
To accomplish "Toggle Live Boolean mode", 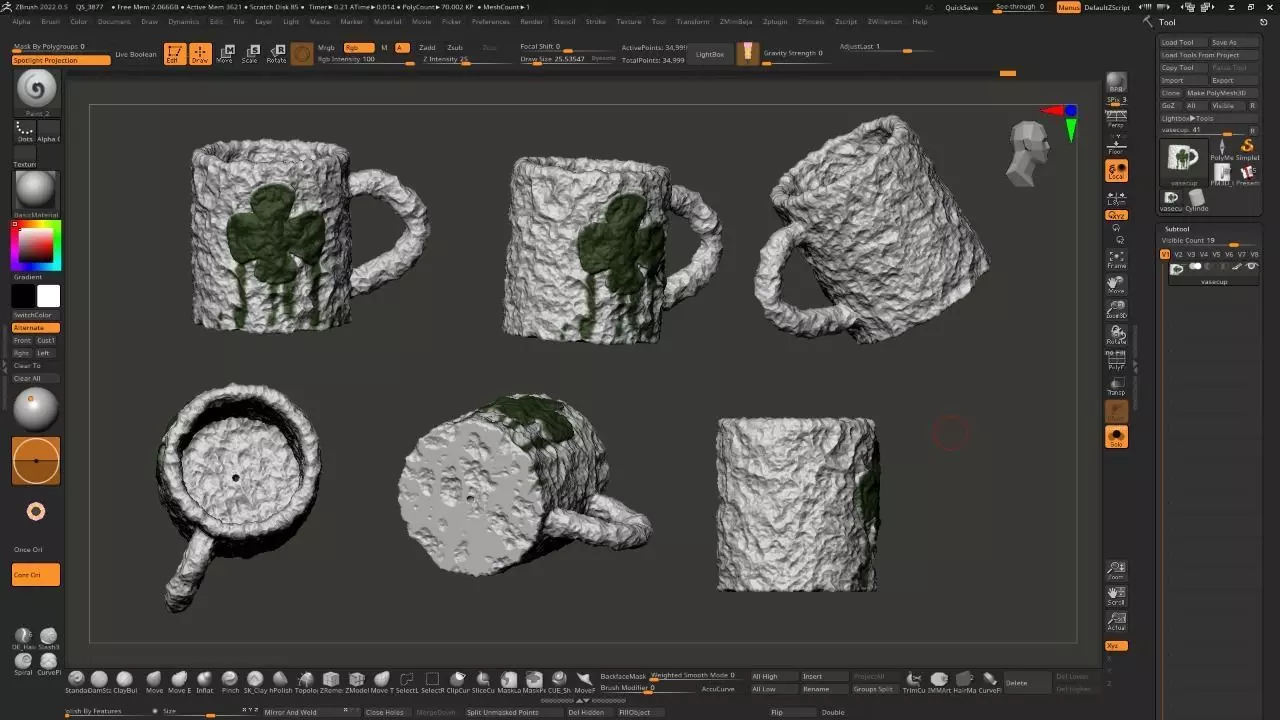I will 136,54.
